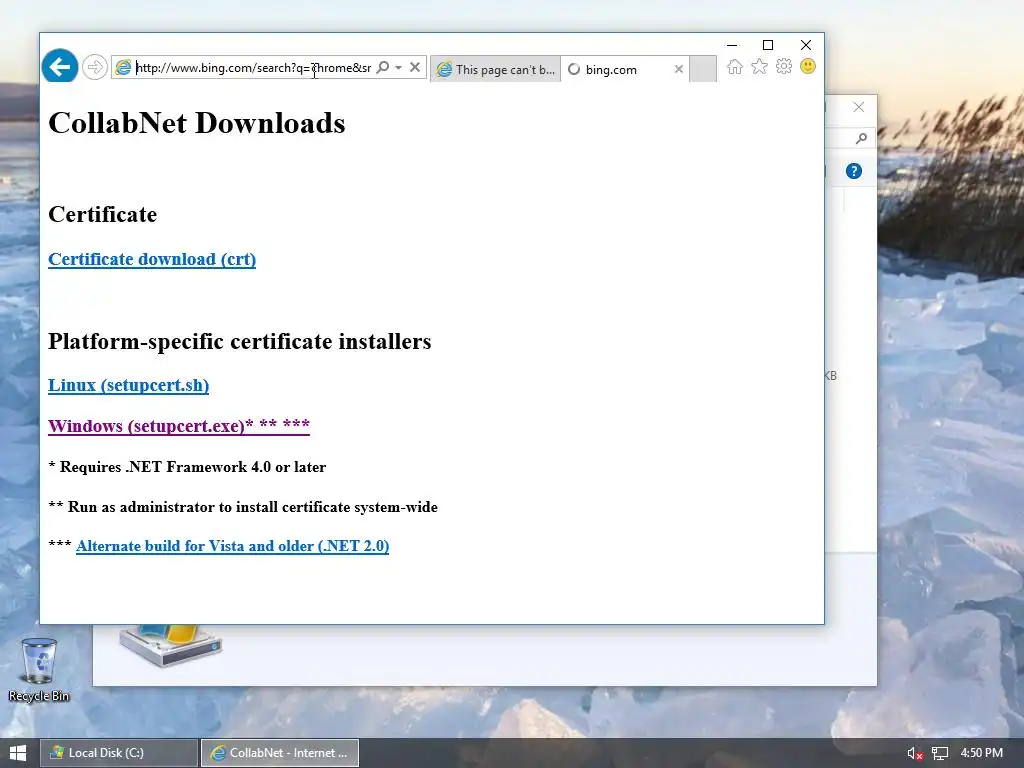Click '* Requires .NET Framework 4.0 or later' text

[x=187, y=467]
